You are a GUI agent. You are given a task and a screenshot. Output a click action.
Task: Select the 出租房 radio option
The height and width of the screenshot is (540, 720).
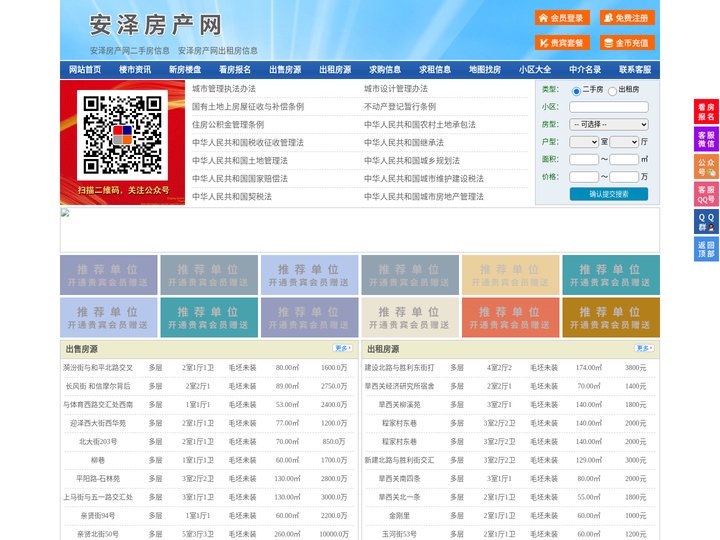(612, 91)
